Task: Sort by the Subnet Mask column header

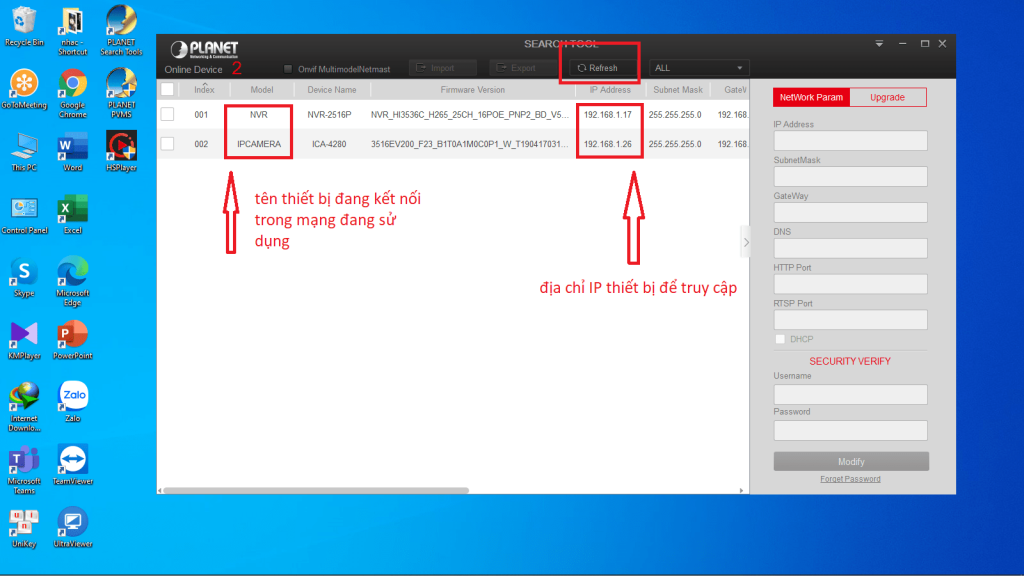Action: point(678,89)
